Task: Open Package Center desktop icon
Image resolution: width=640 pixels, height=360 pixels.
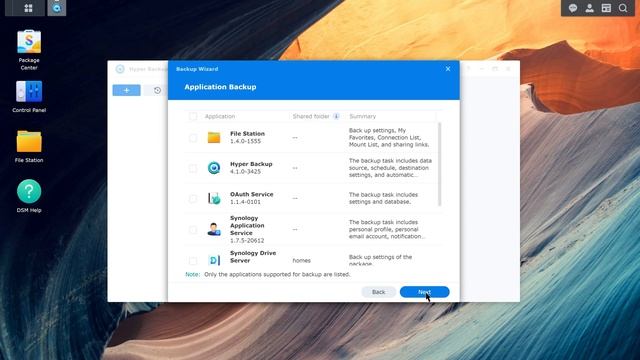Action: point(29,42)
